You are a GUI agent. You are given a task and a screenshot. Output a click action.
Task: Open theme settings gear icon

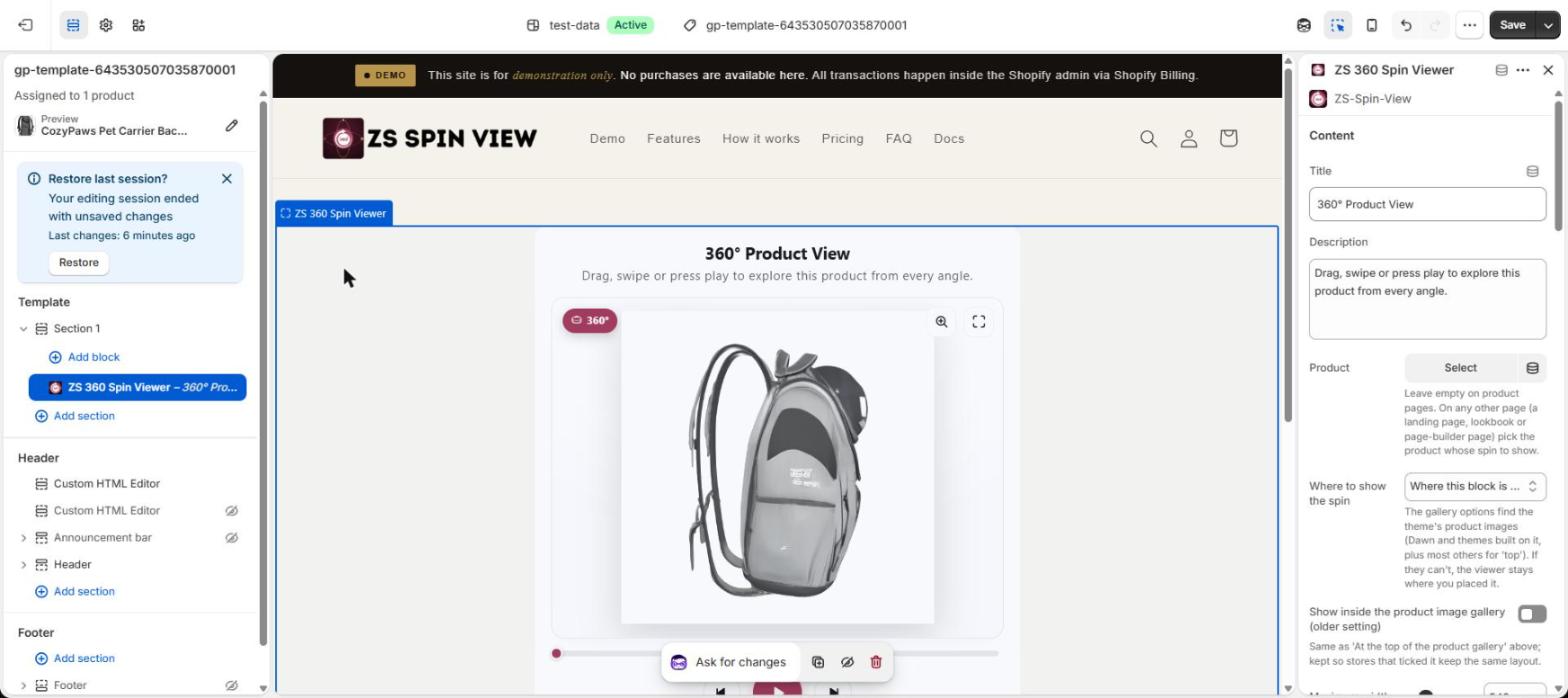coord(106,25)
